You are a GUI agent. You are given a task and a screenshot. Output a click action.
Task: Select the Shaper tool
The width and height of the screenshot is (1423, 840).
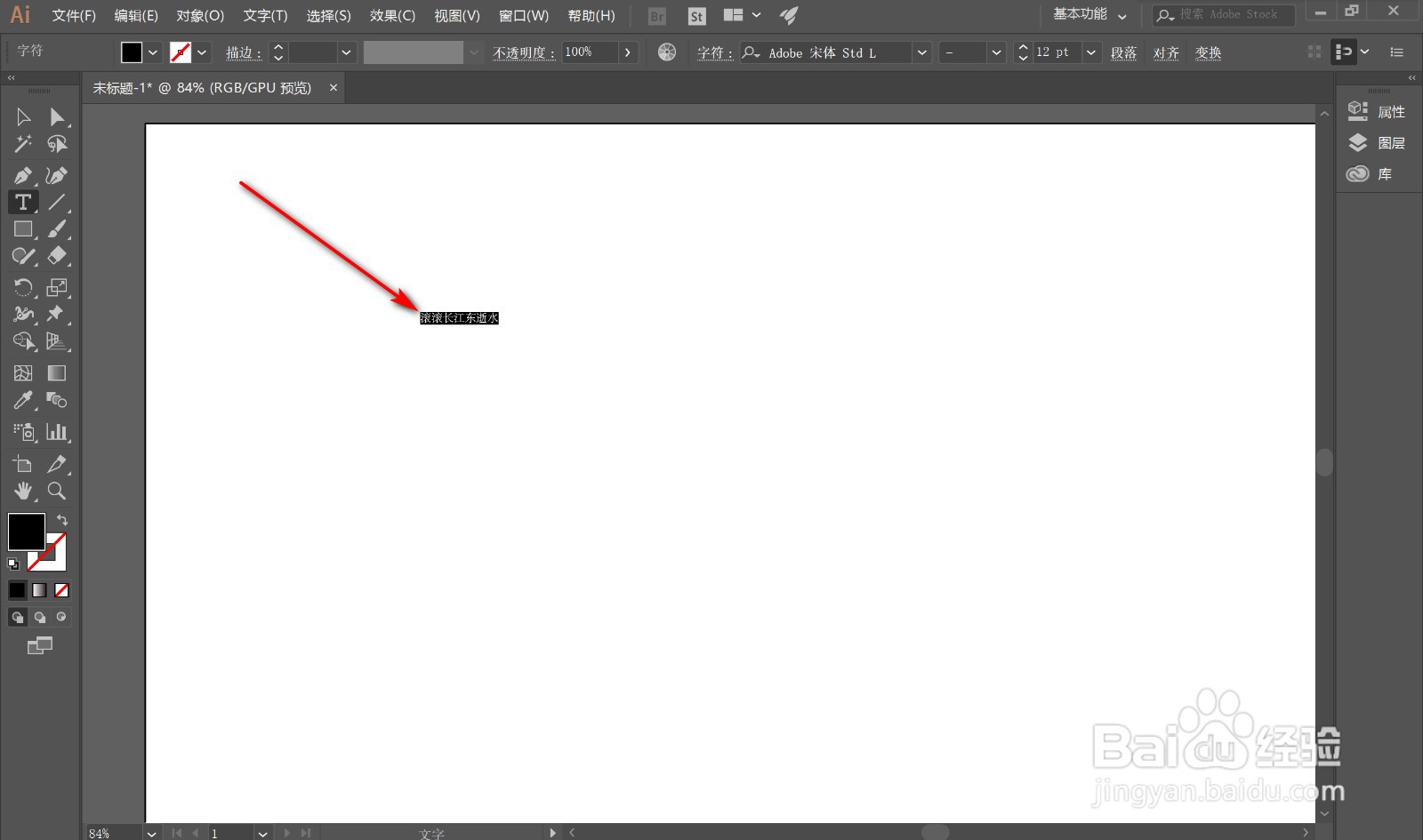click(x=23, y=256)
